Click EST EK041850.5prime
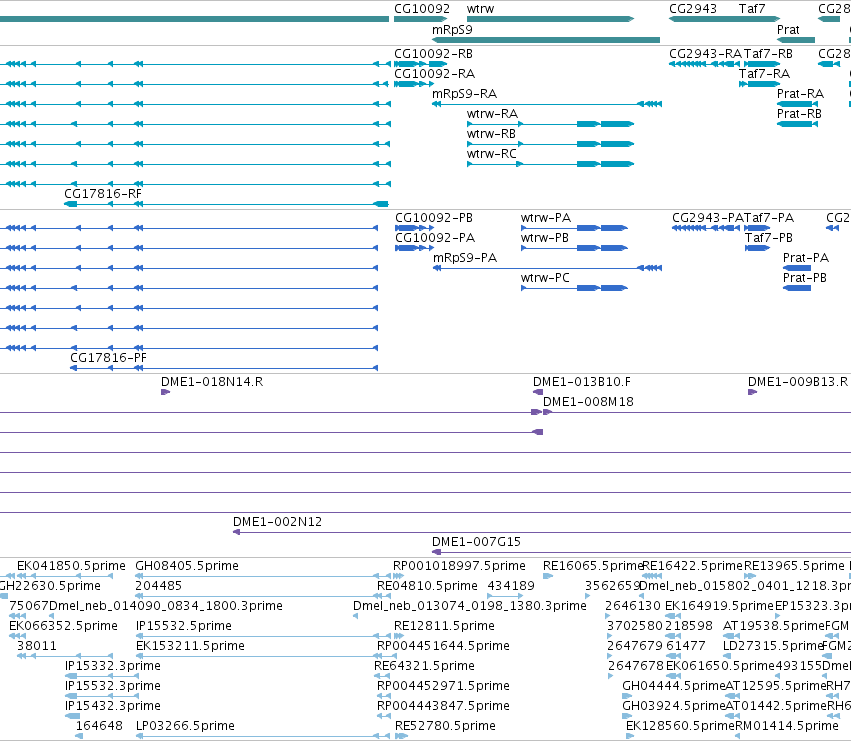 (x=71, y=566)
